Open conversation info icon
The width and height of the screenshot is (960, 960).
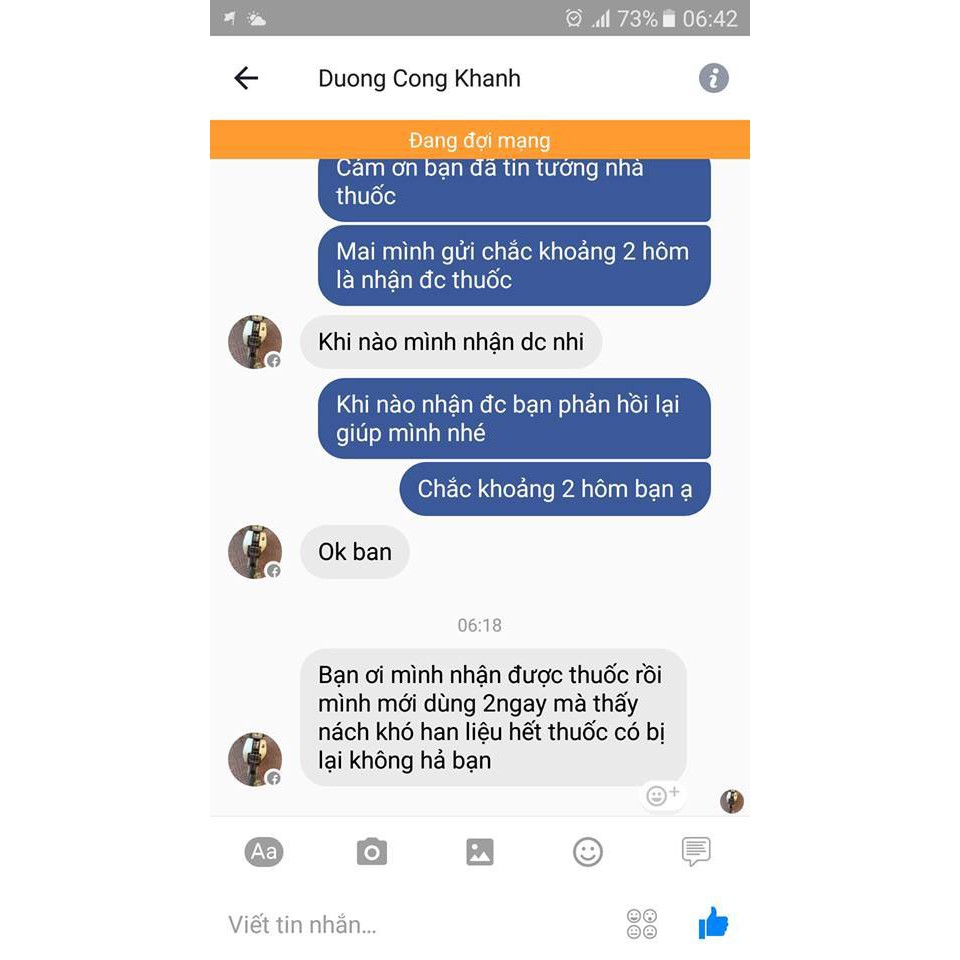[x=713, y=78]
